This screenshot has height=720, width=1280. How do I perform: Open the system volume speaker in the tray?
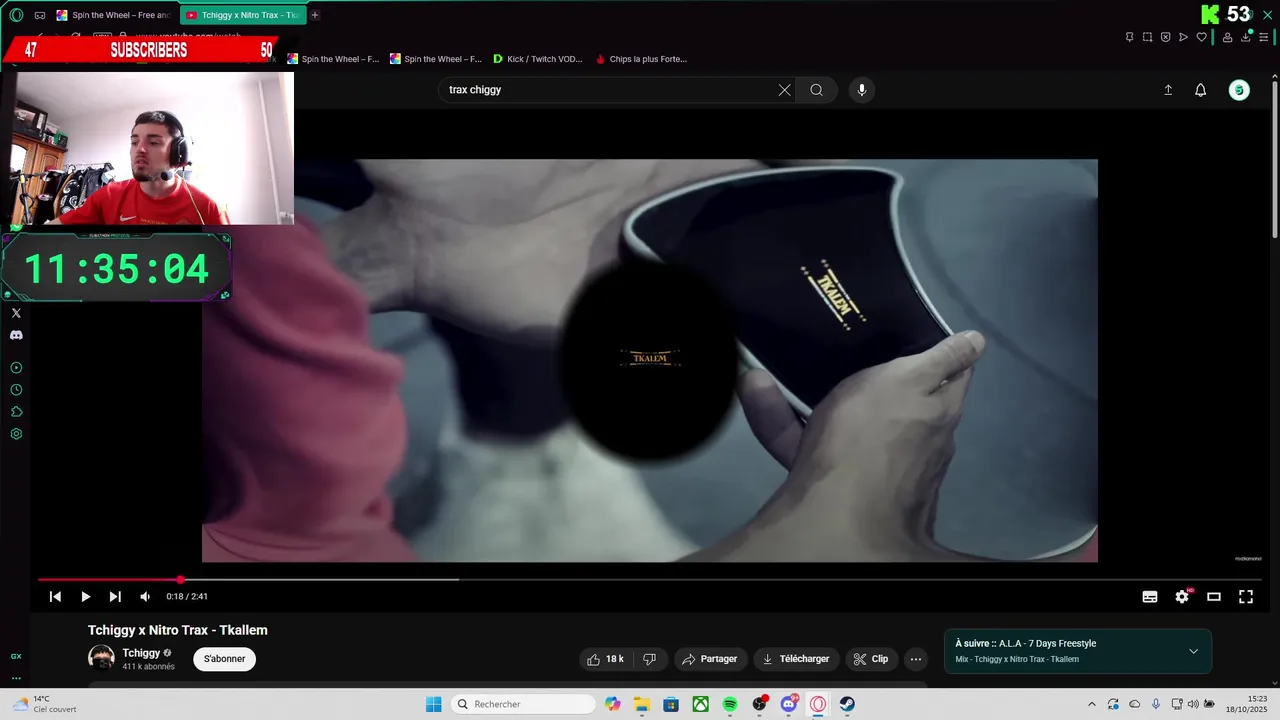pyautogui.click(x=1192, y=704)
